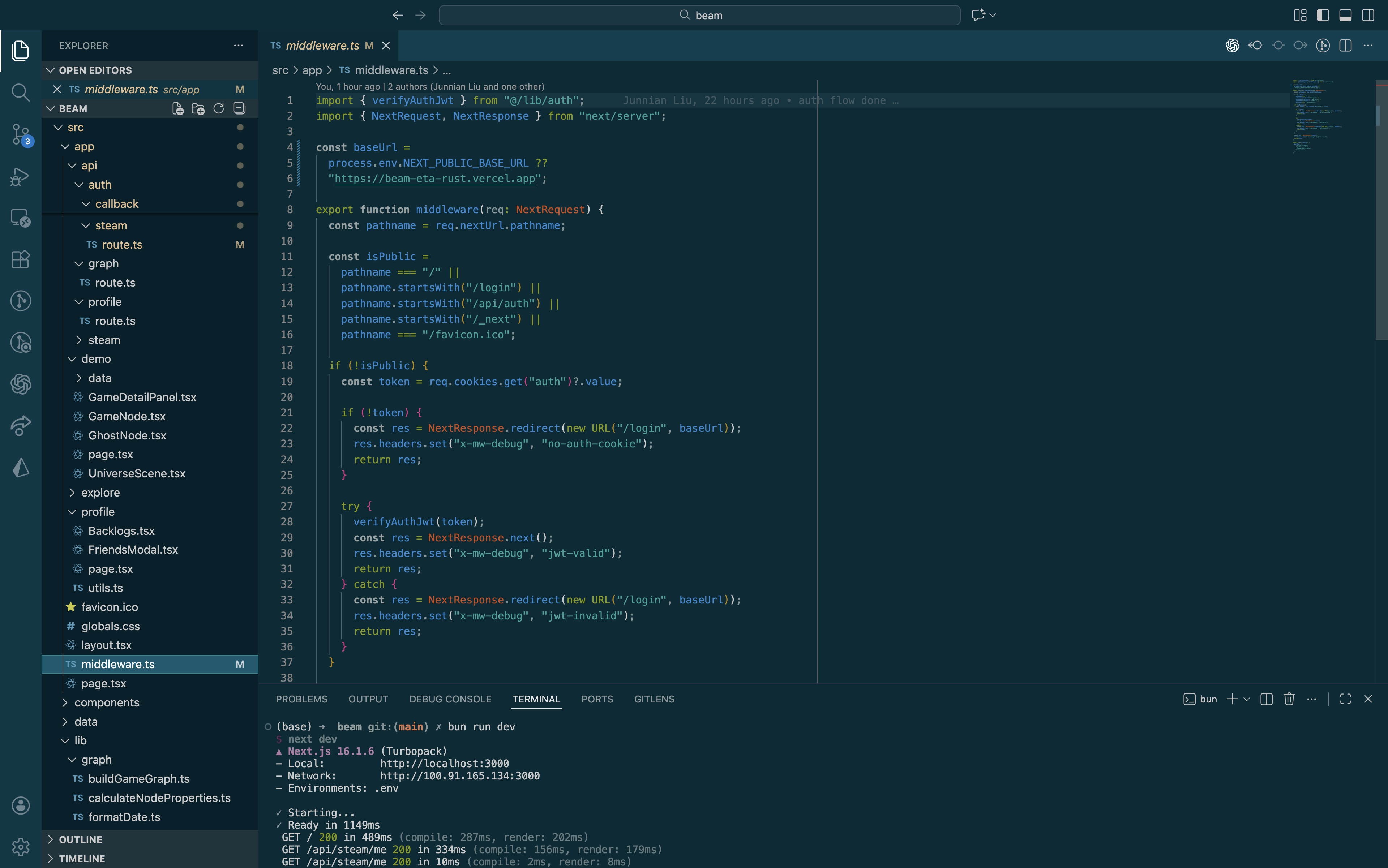Click the beam command center search box
The image size is (1388, 868).
[699, 15]
